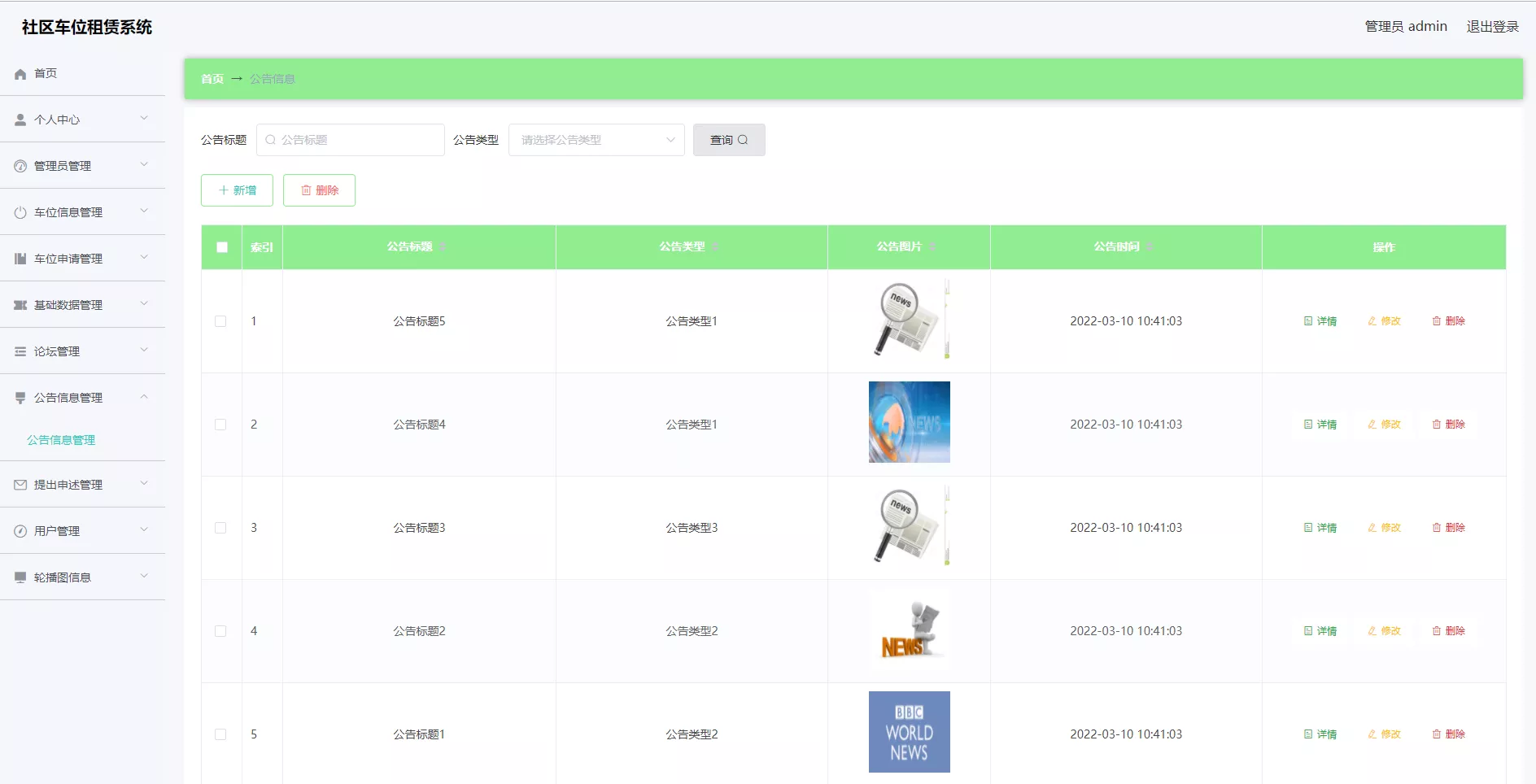Viewport: 1536px width, 784px height.
Task: Expand the 轮播图信息 menu chevron
Action: click(144, 577)
